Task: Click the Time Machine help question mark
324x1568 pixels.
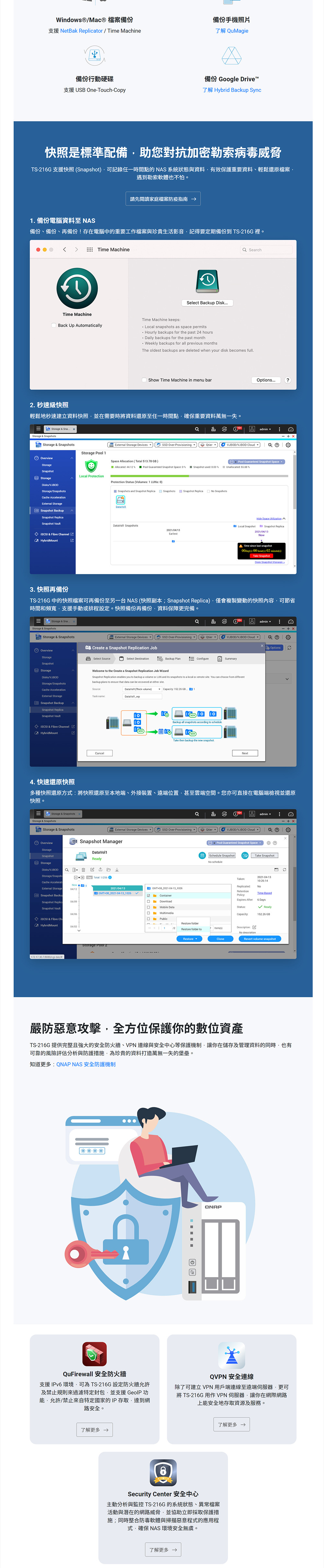Action: pos(287,380)
